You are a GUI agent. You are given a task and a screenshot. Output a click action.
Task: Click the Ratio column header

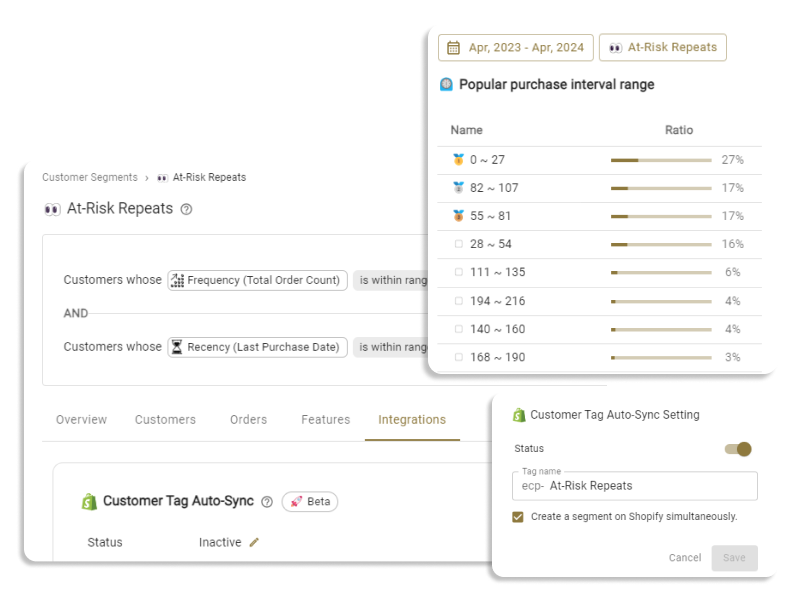pos(679,130)
